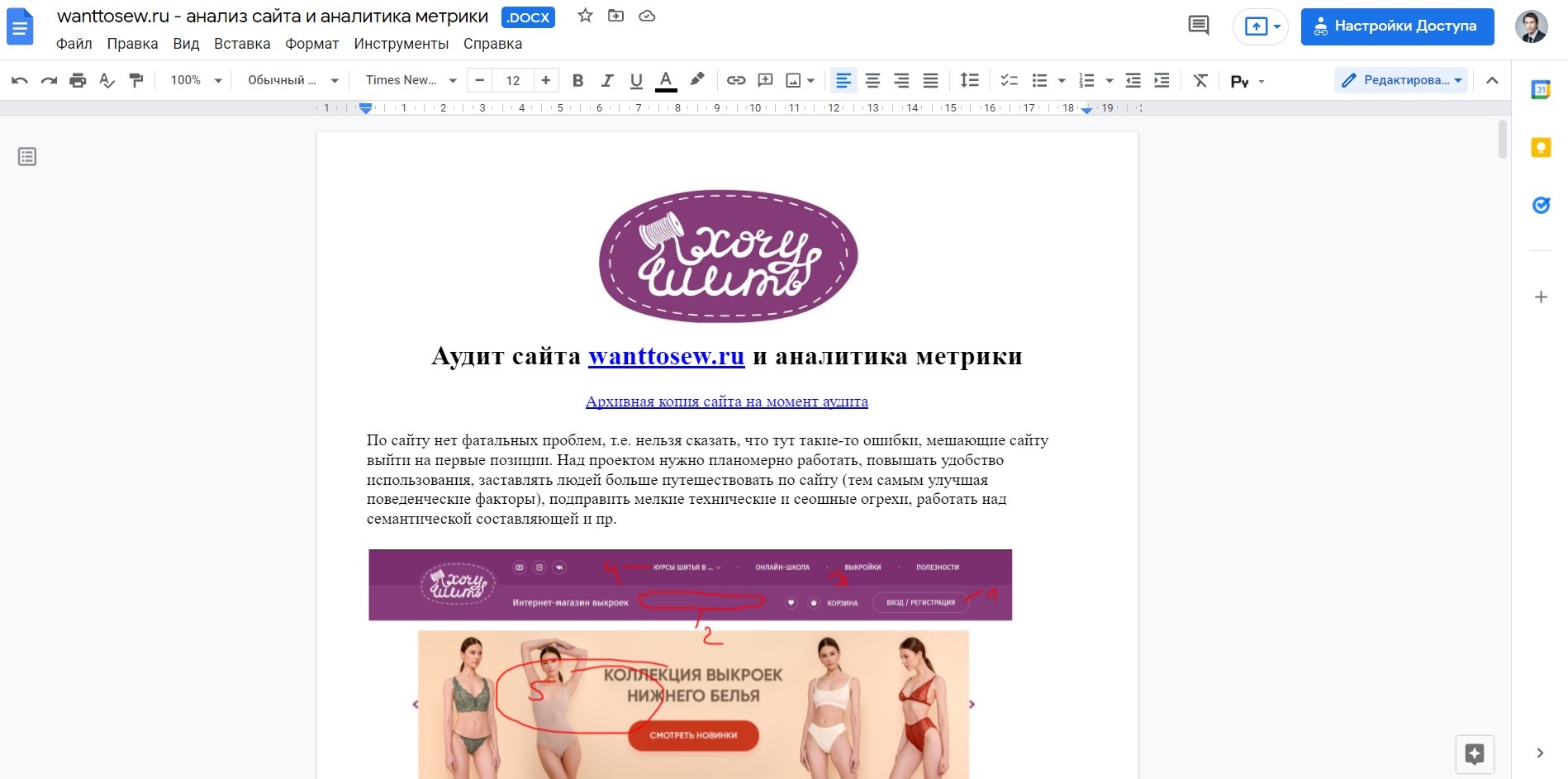The width and height of the screenshot is (1568, 779).
Task: Insert a link with chain icon
Action: coord(736,80)
